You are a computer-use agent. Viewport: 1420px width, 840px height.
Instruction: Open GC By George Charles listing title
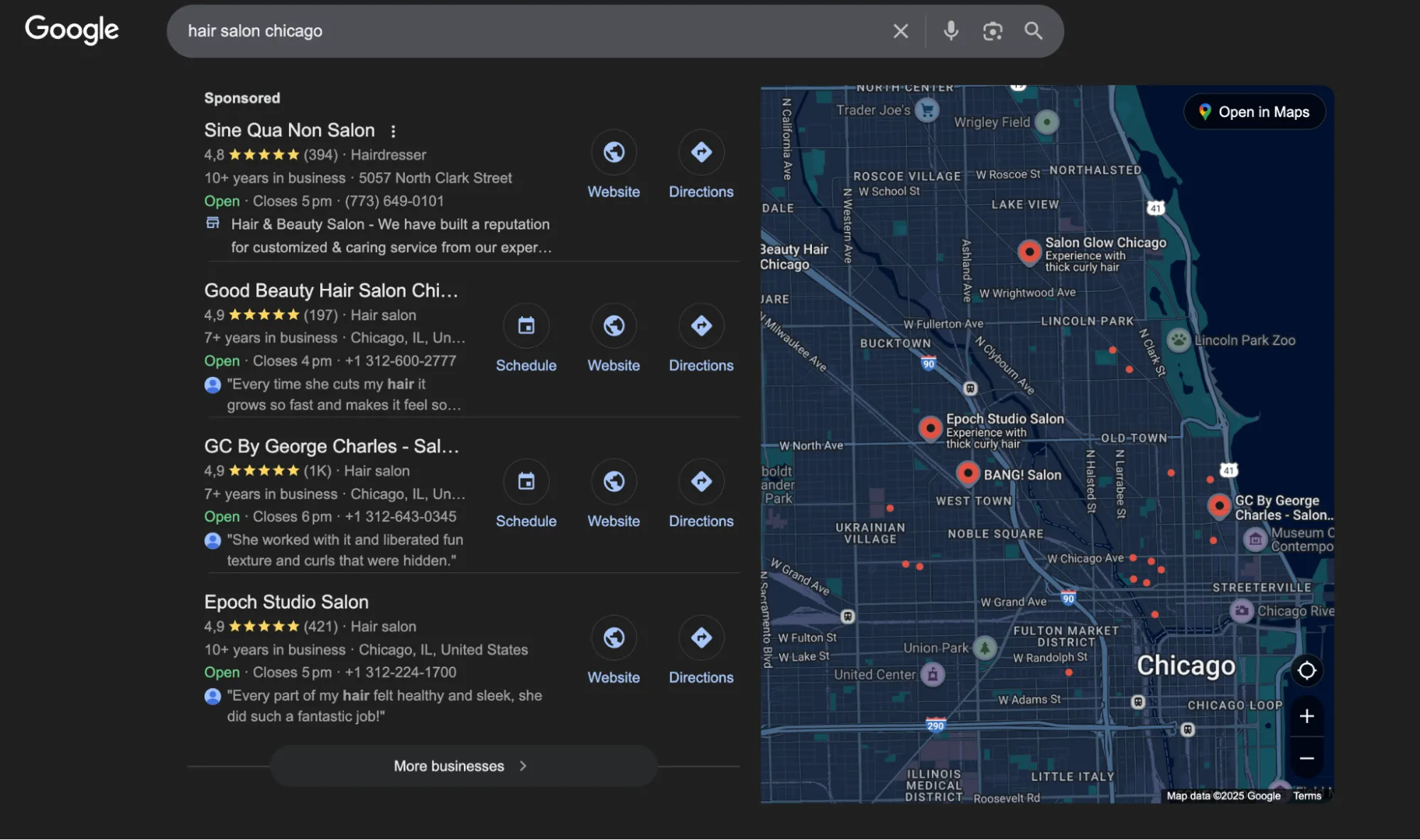click(332, 446)
